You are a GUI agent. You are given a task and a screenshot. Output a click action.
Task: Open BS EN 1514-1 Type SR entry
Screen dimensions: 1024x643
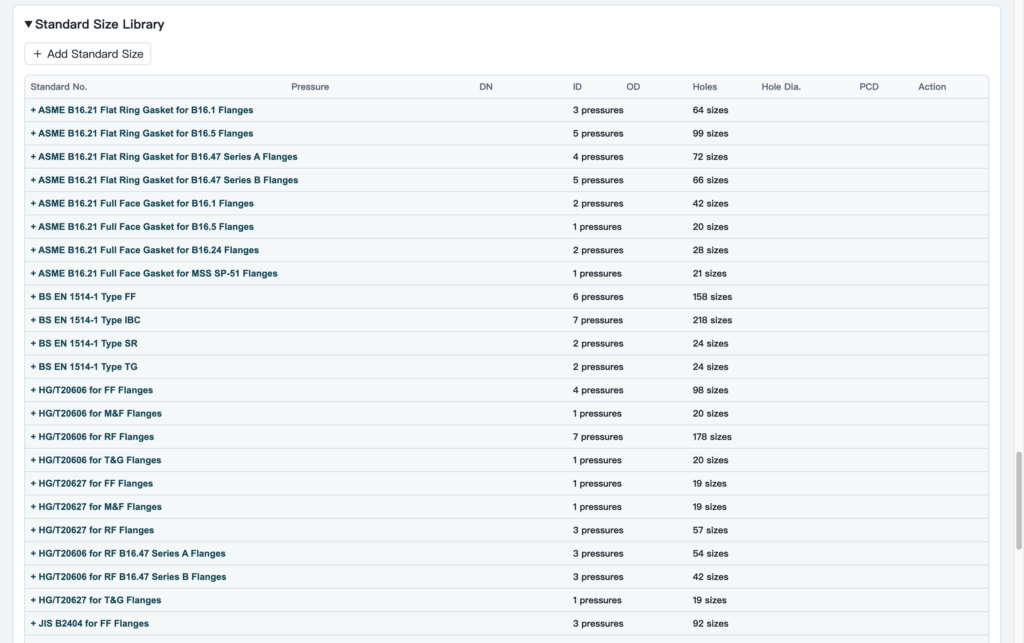(x=84, y=343)
